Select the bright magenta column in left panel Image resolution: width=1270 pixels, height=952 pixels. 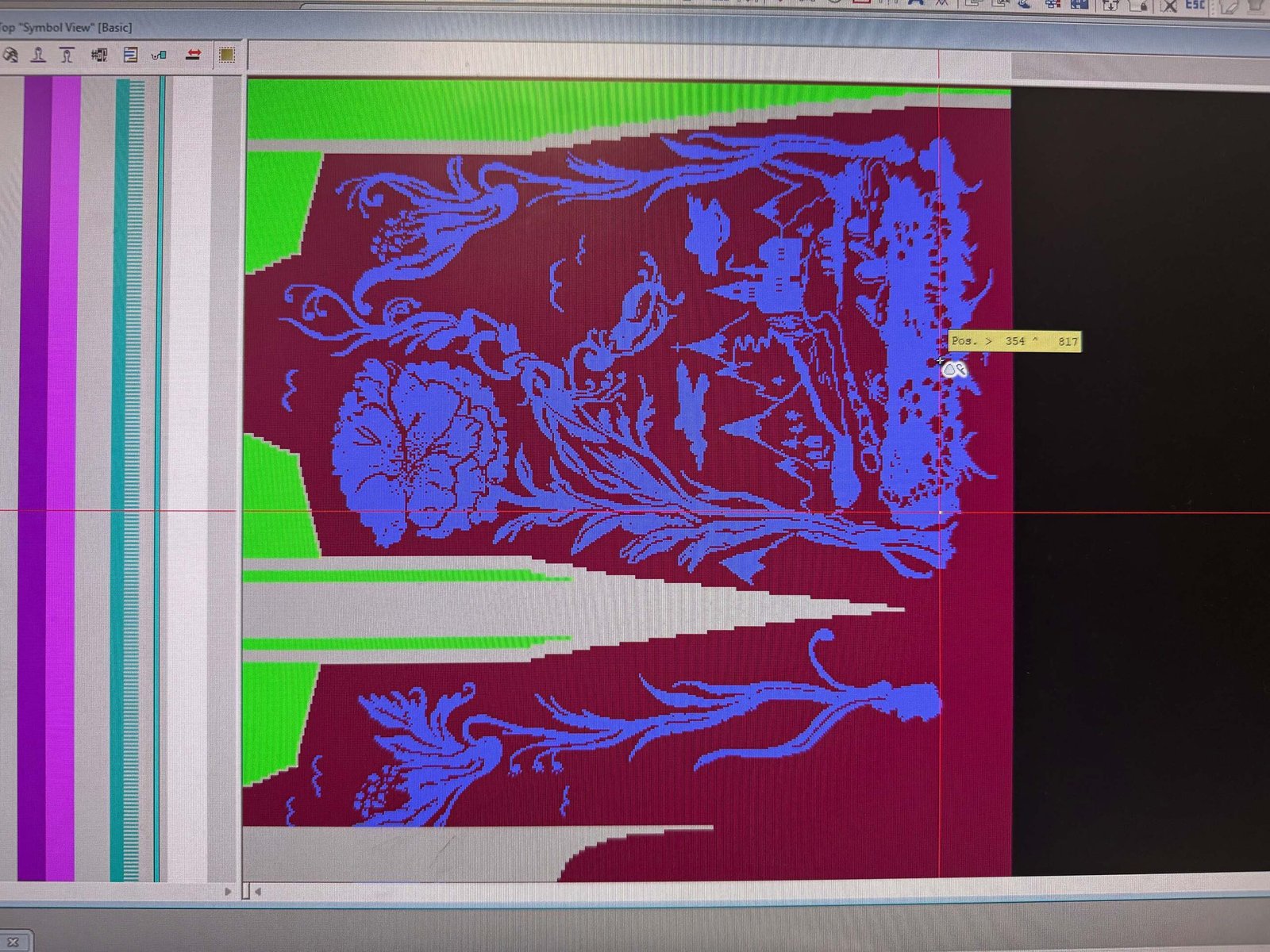[63, 476]
